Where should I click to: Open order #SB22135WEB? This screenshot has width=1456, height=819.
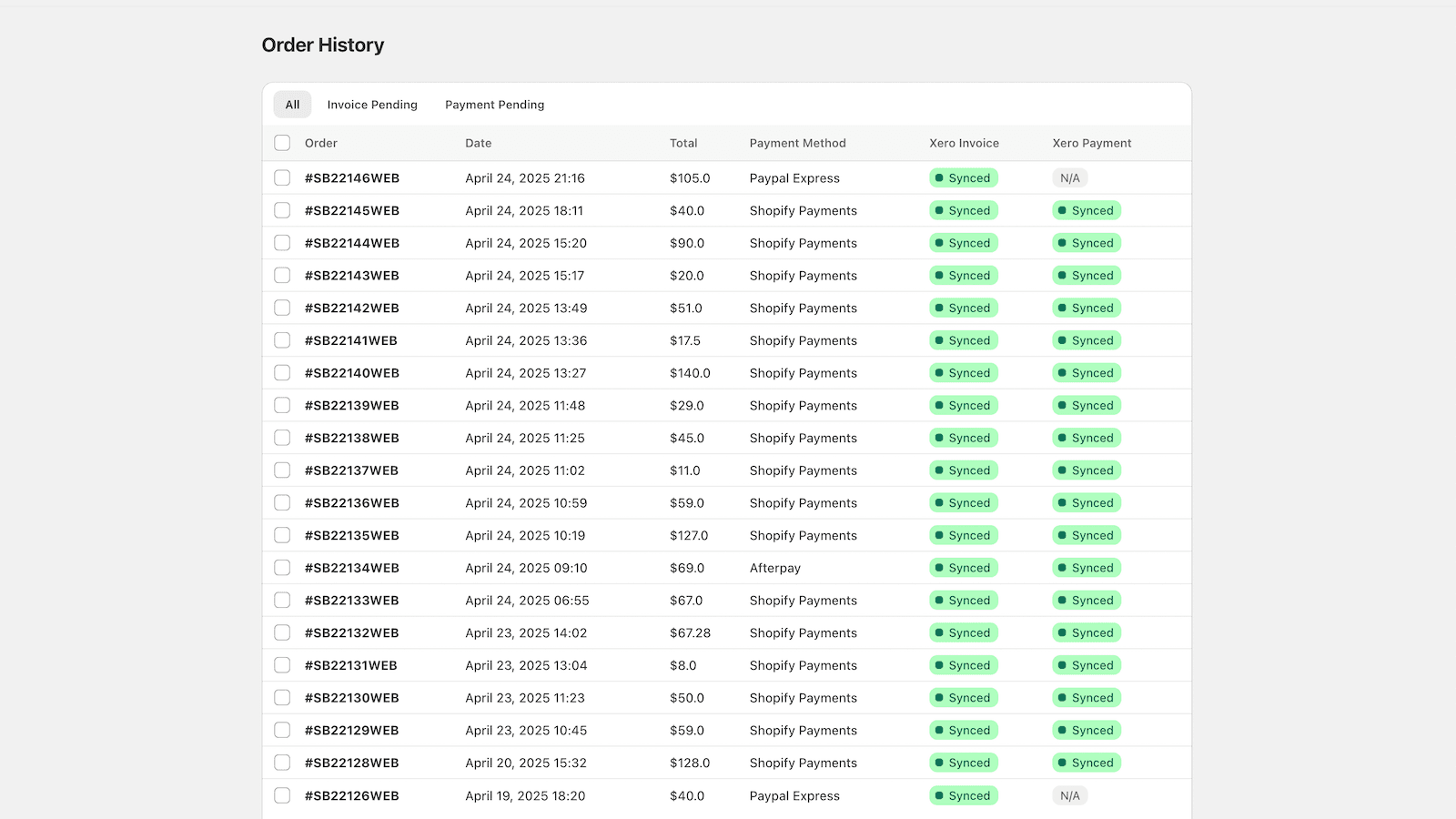(352, 535)
